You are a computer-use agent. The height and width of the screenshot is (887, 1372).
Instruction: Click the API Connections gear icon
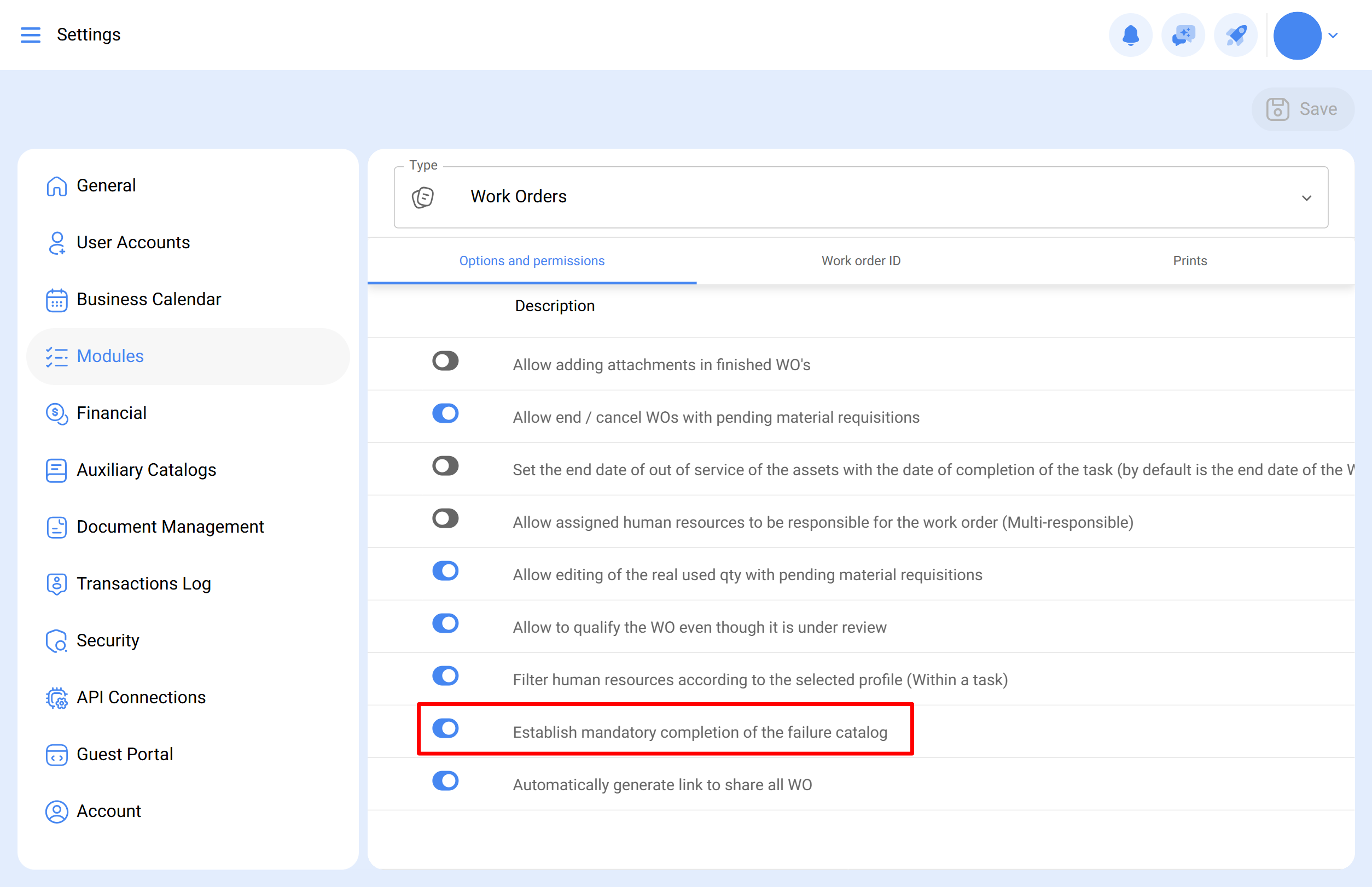[56, 698]
